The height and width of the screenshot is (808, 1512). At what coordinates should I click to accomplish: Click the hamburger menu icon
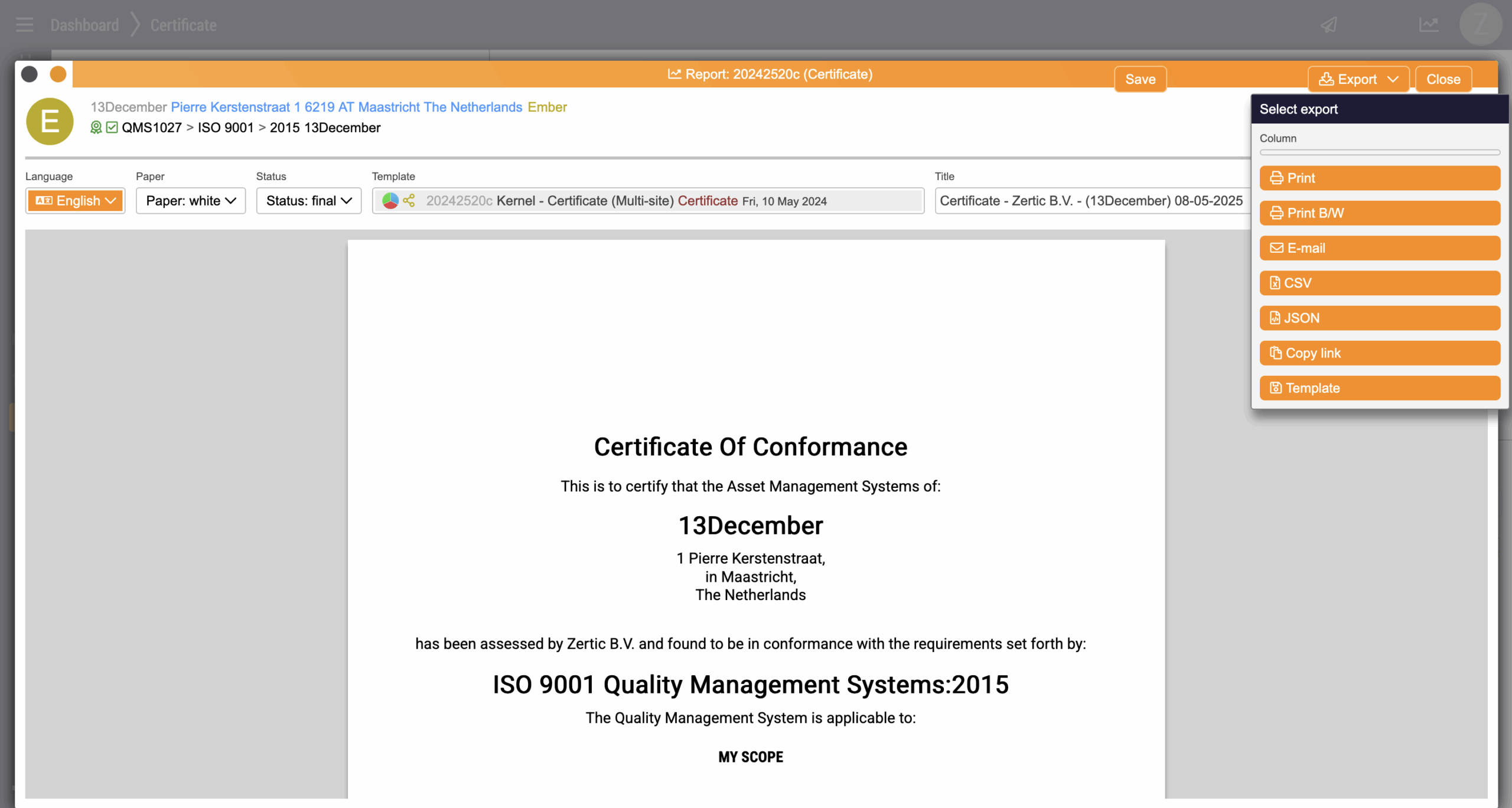(x=24, y=25)
